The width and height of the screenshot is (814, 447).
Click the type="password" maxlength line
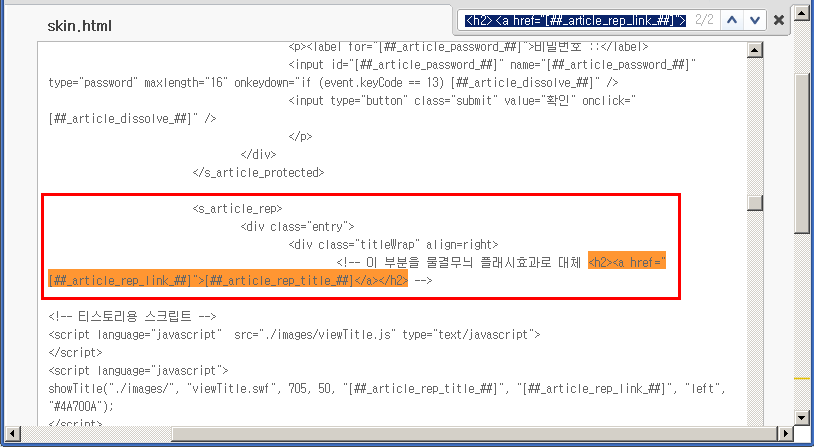pos(333,83)
